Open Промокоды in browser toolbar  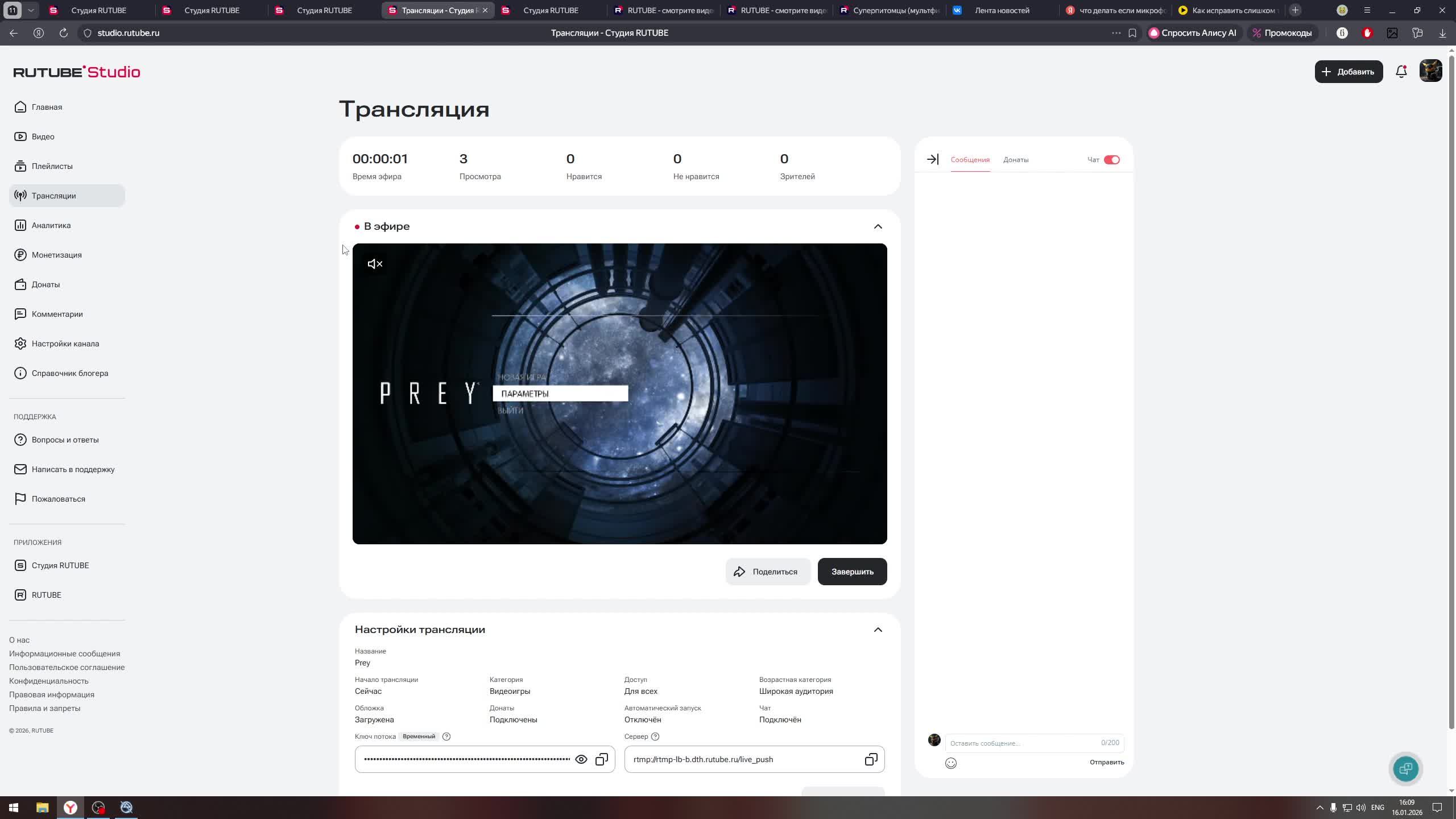(1282, 33)
